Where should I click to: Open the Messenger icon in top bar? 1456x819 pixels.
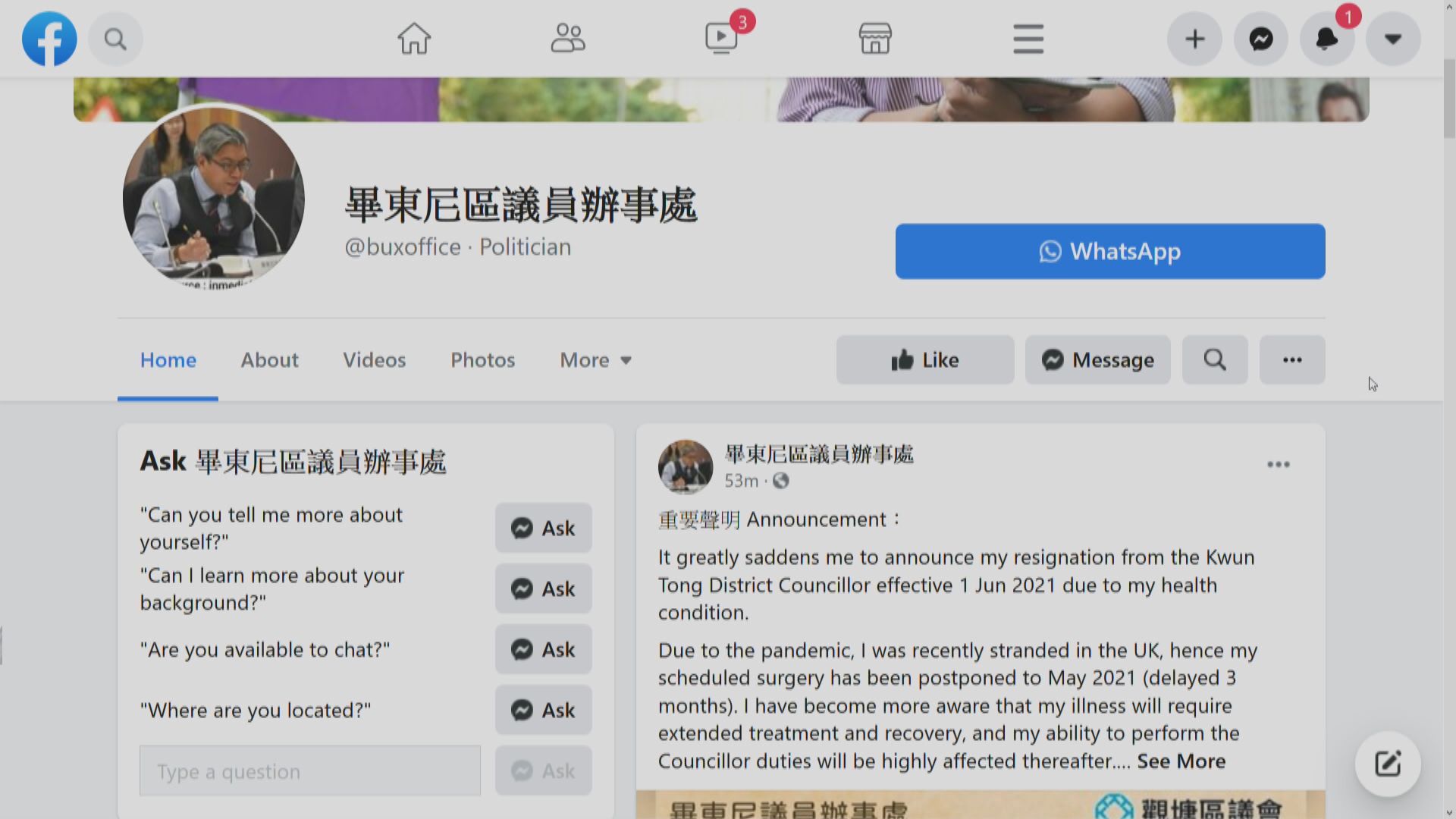1260,39
